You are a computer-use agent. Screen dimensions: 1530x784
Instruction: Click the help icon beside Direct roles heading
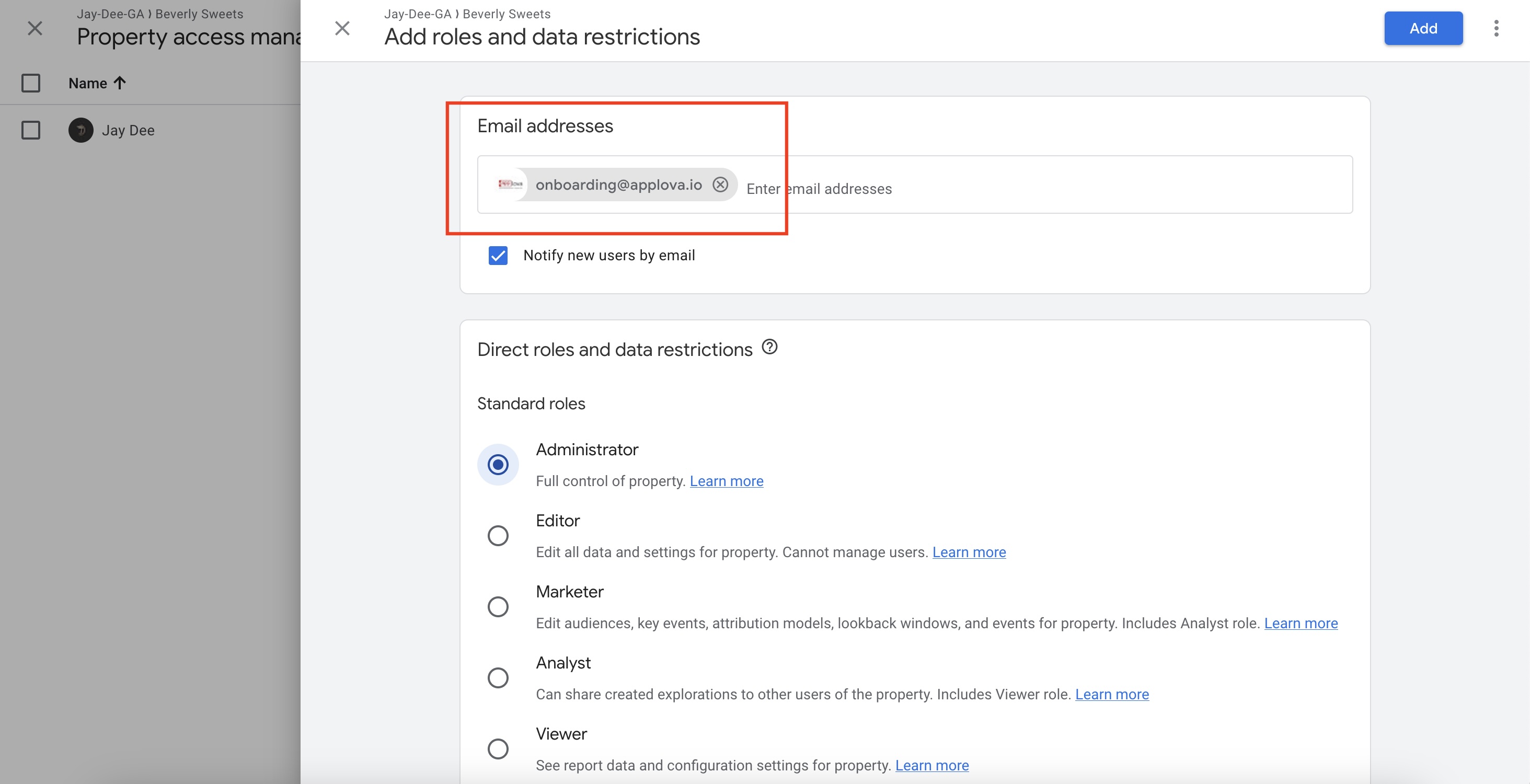pyautogui.click(x=769, y=347)
